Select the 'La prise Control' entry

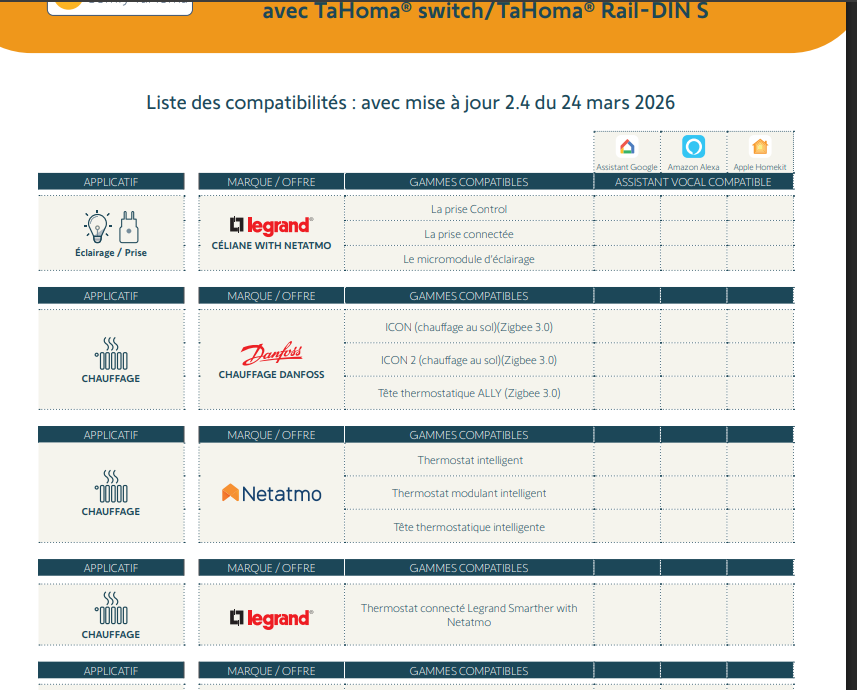(x=469, y=209)
